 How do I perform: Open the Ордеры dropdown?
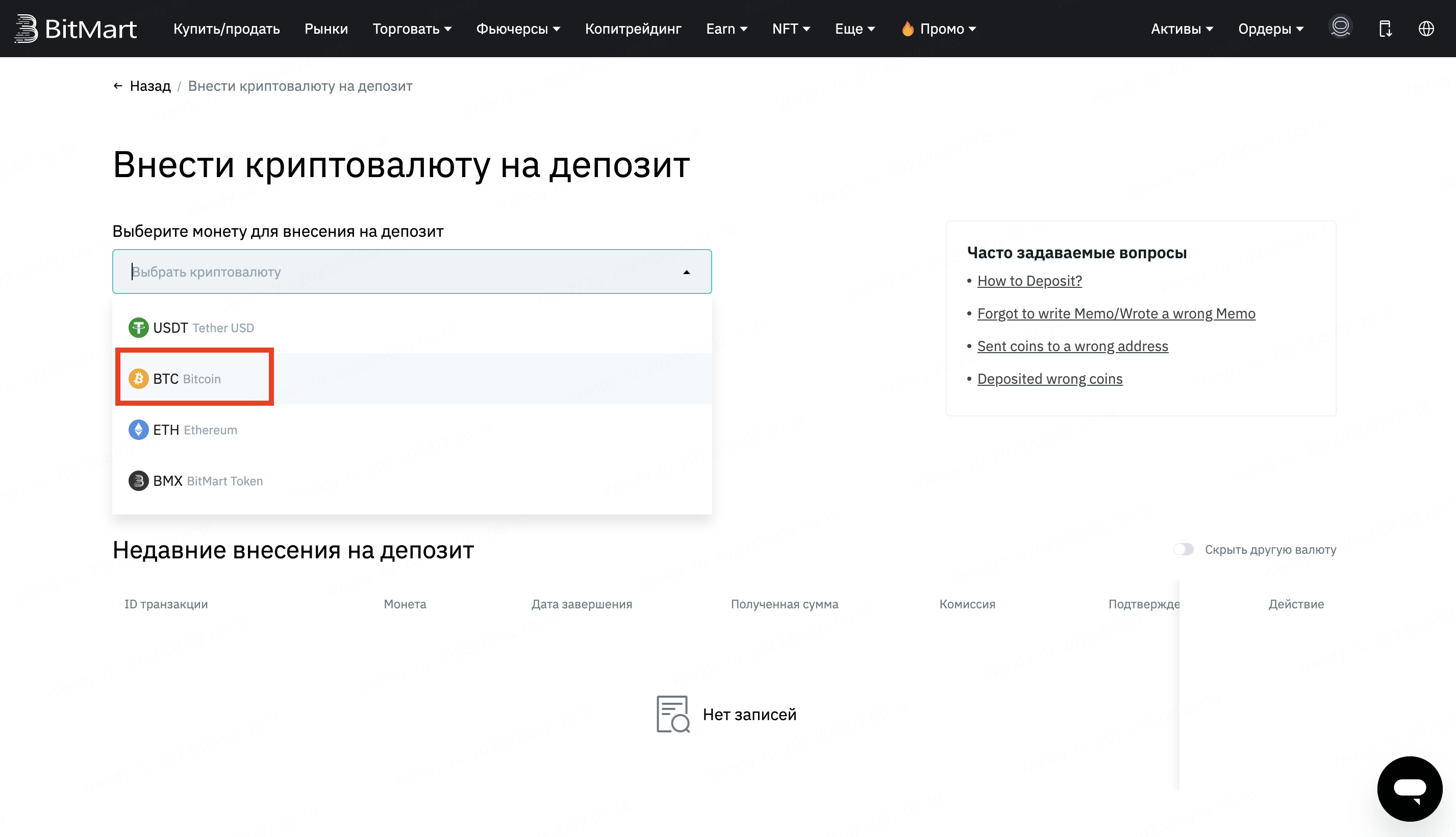(1271, 29)
